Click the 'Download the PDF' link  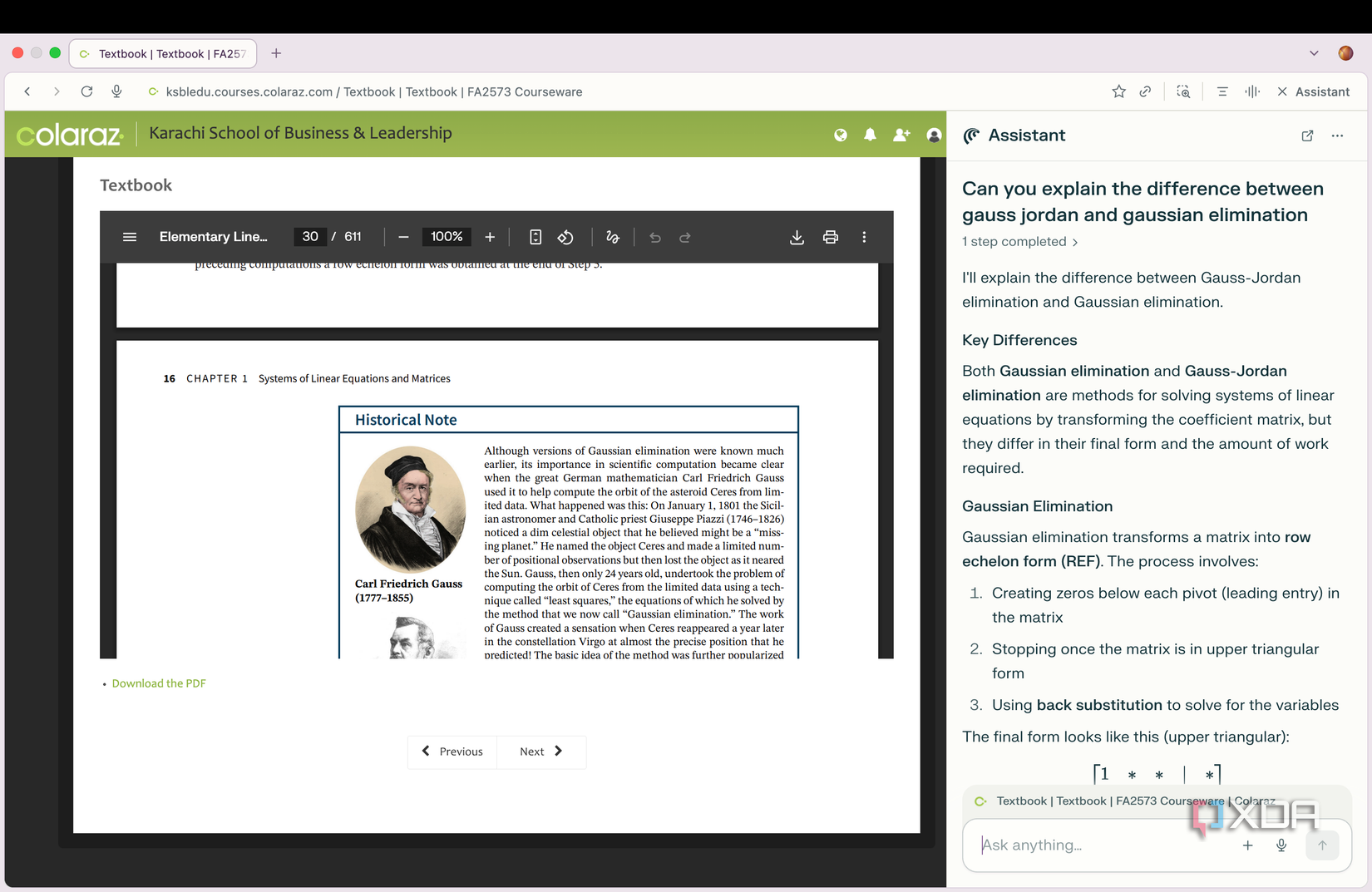159,683
